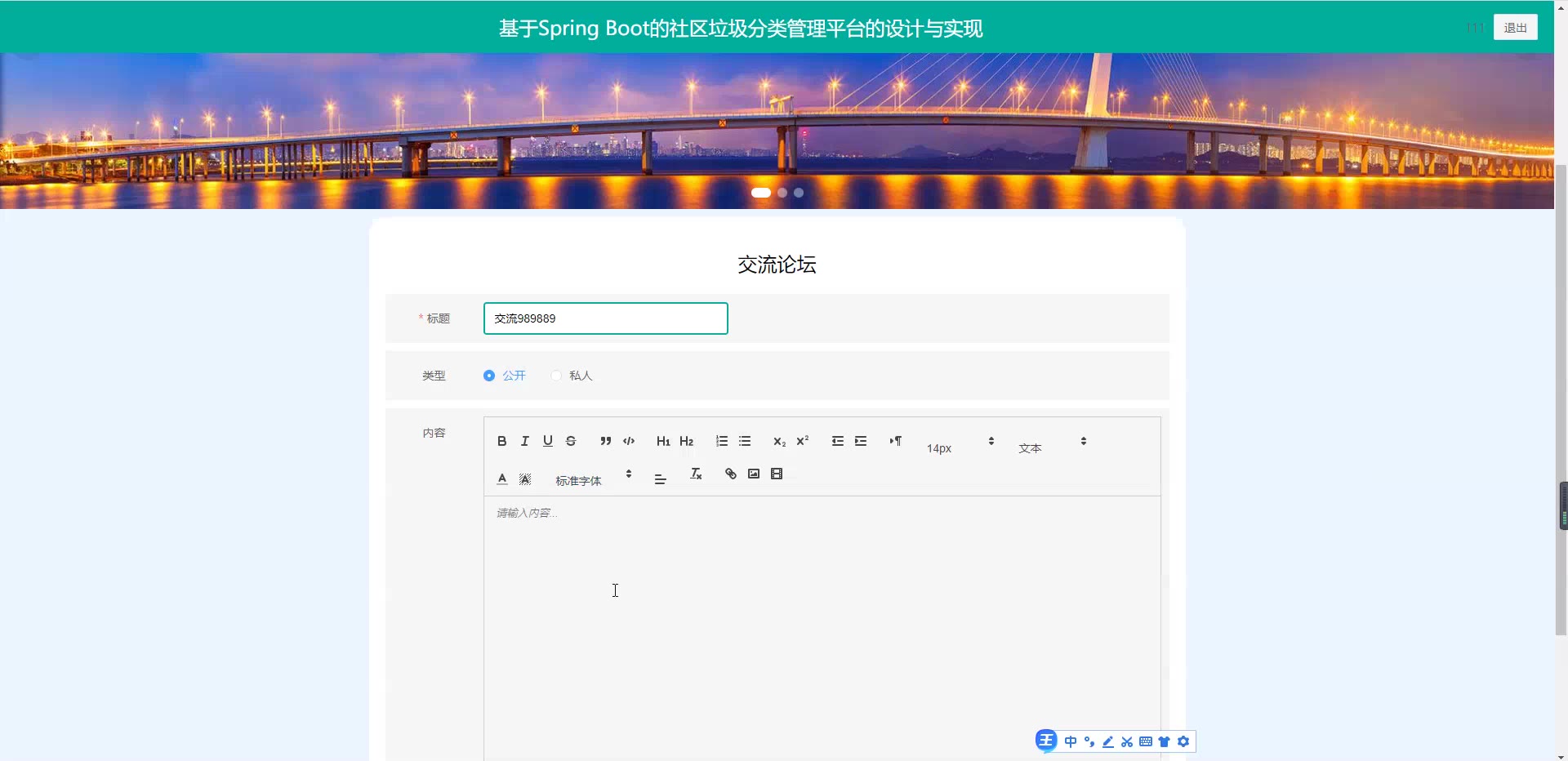Click the 退出 logout button
This screenshot has width=1568, height=761.
(x=1515, y=28)
